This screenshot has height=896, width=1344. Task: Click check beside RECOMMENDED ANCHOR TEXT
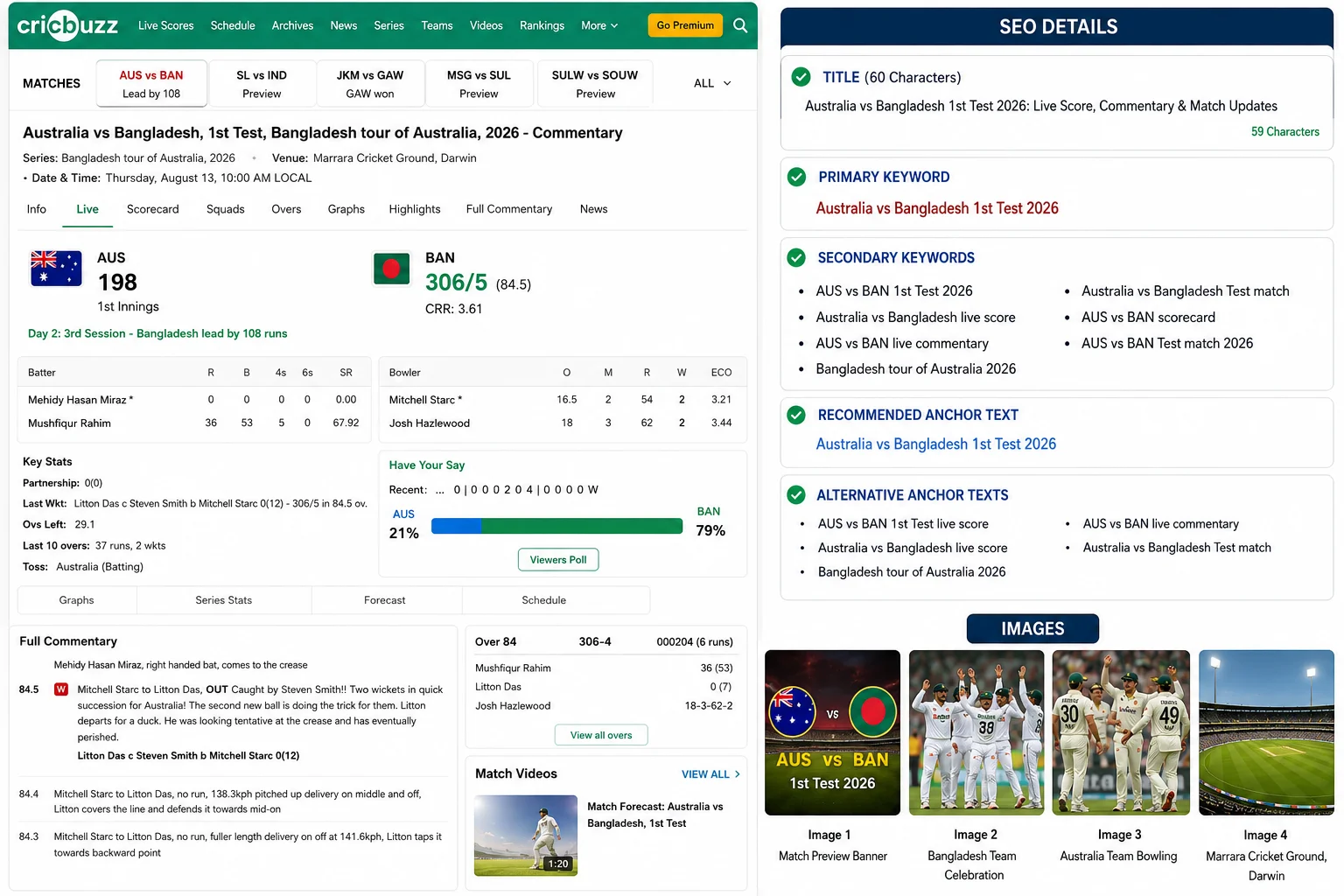796,415
